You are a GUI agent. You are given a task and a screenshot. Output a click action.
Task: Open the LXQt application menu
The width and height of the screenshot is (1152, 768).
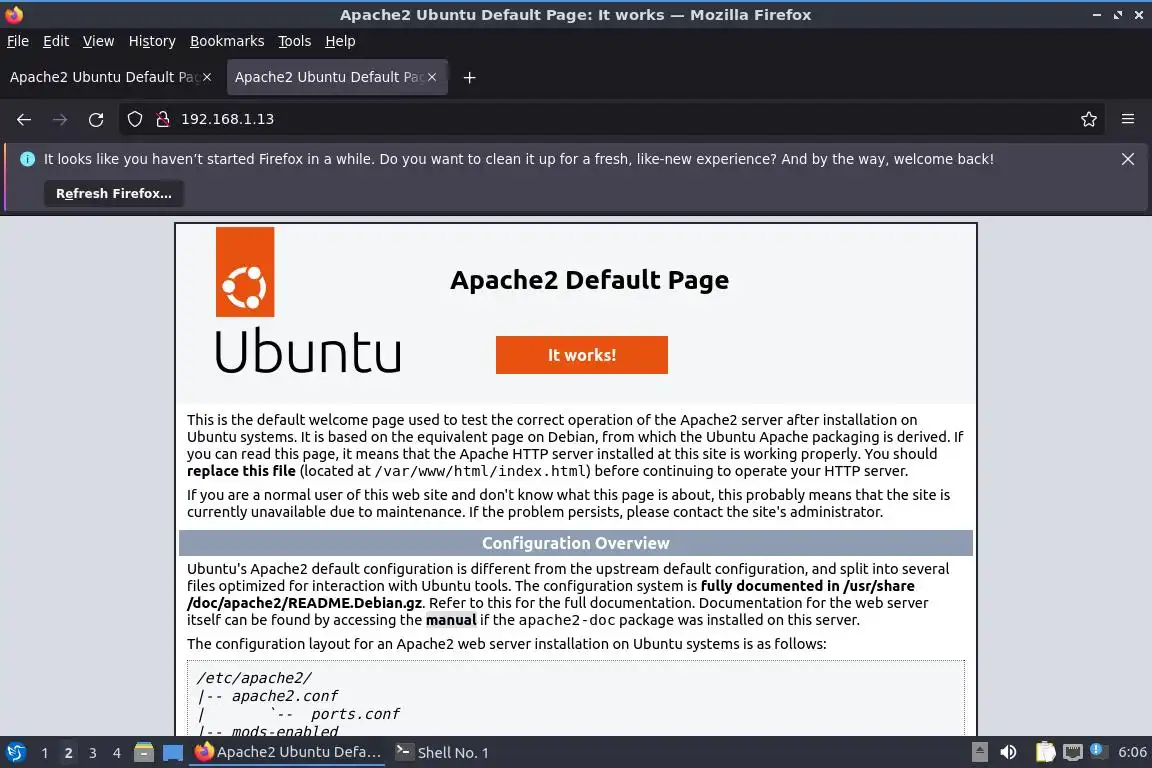pos(15,753)
